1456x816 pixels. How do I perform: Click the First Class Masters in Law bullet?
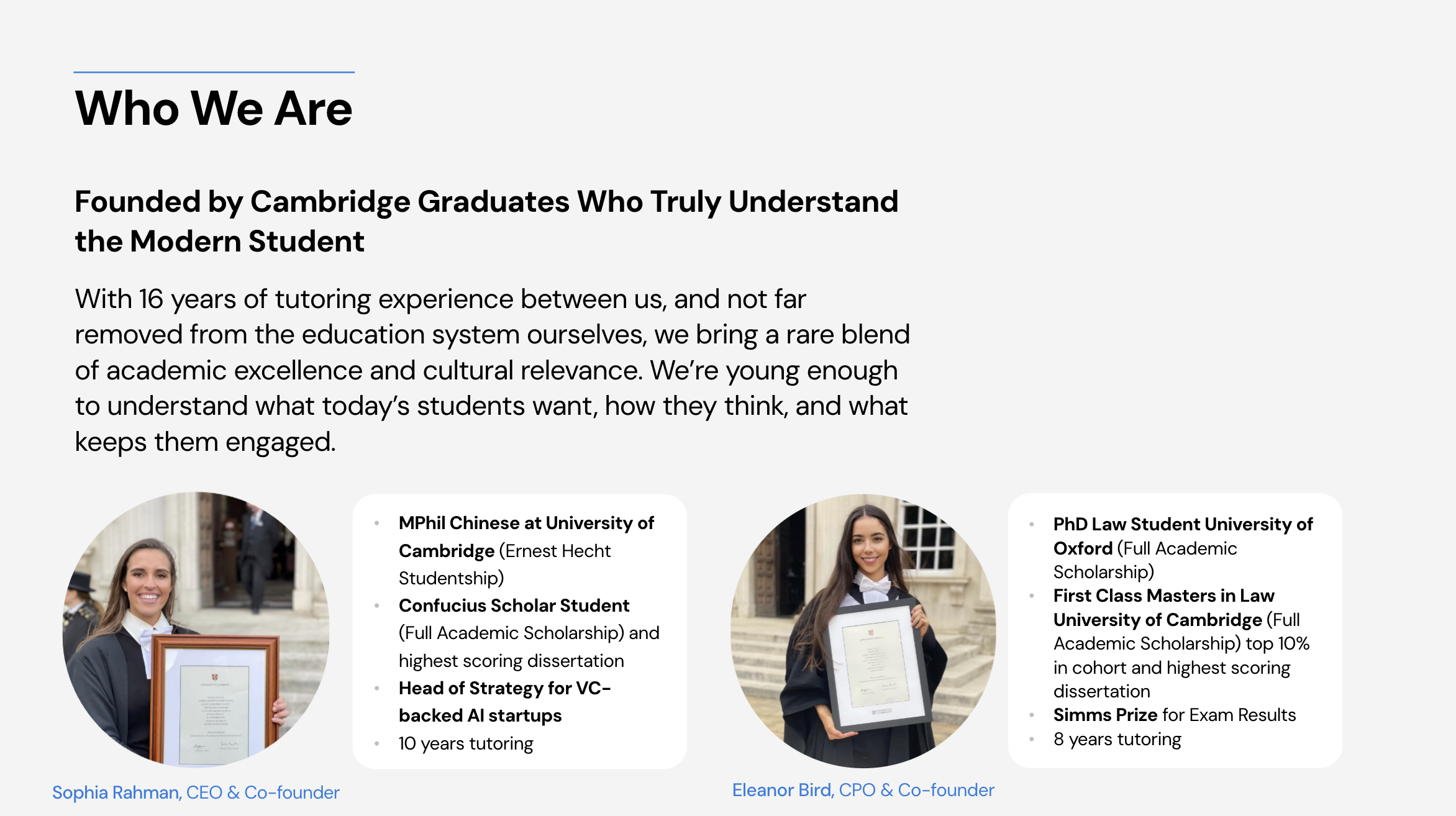click(1181, 643)
